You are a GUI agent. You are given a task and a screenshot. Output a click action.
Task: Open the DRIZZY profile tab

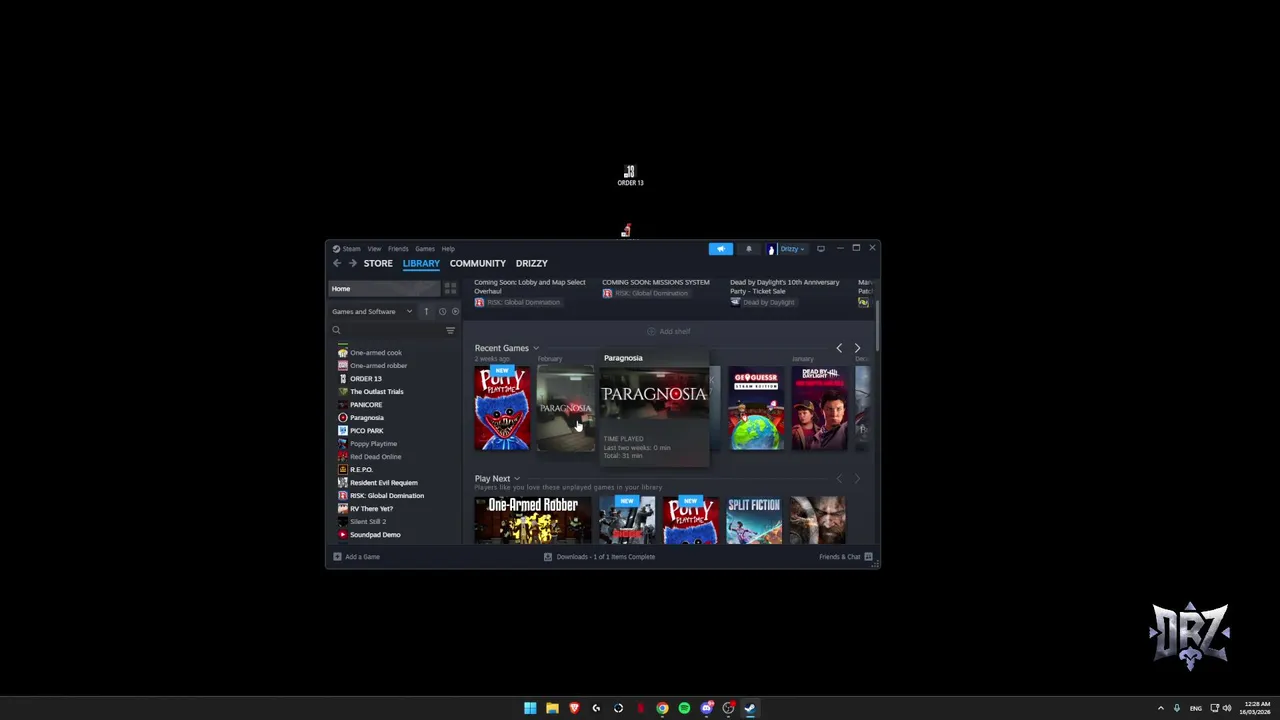(531, 263)
